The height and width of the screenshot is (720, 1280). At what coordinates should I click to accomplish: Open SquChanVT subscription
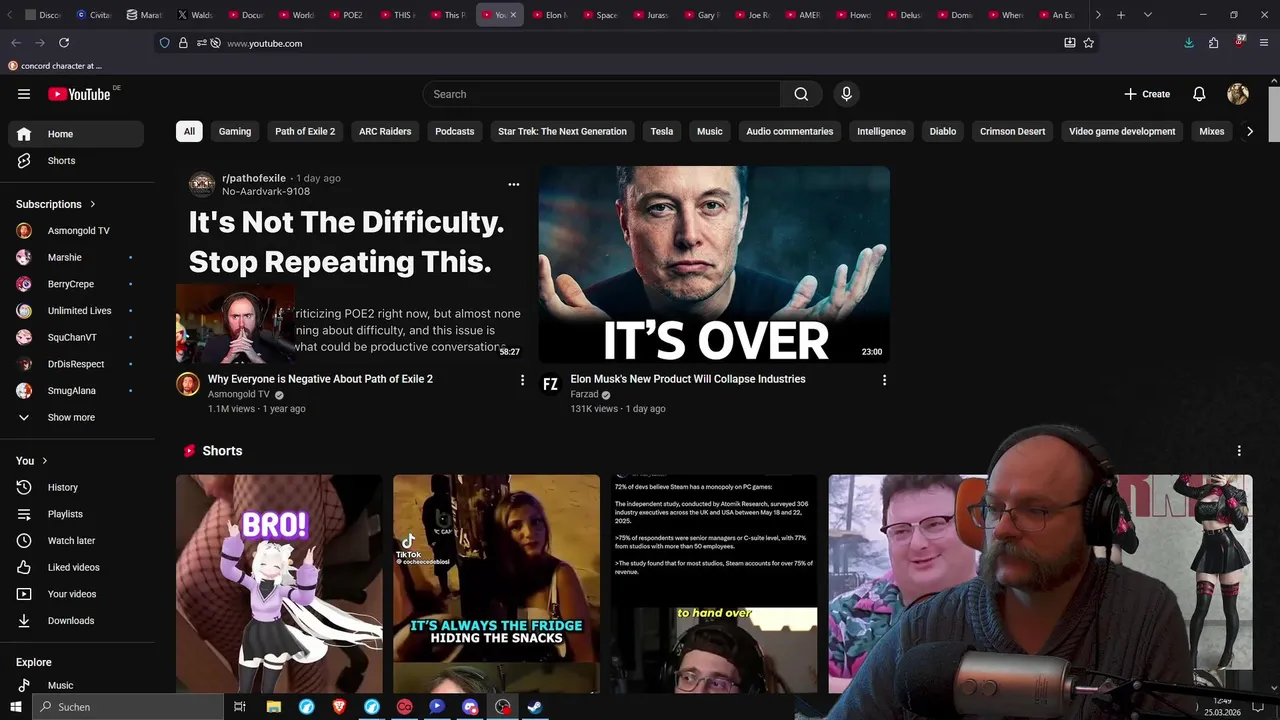click(x=76, y=338)
